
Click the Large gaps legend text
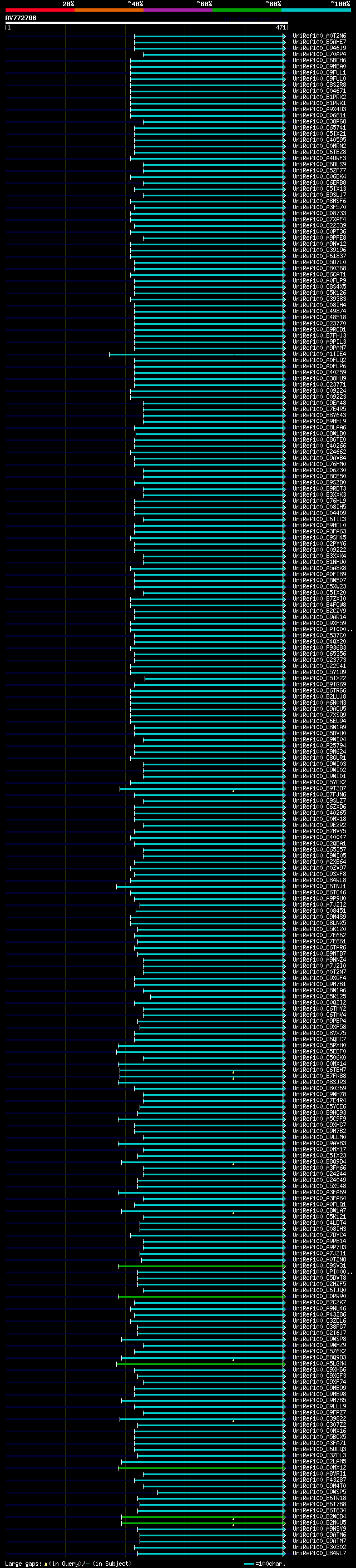(68, 1563)
